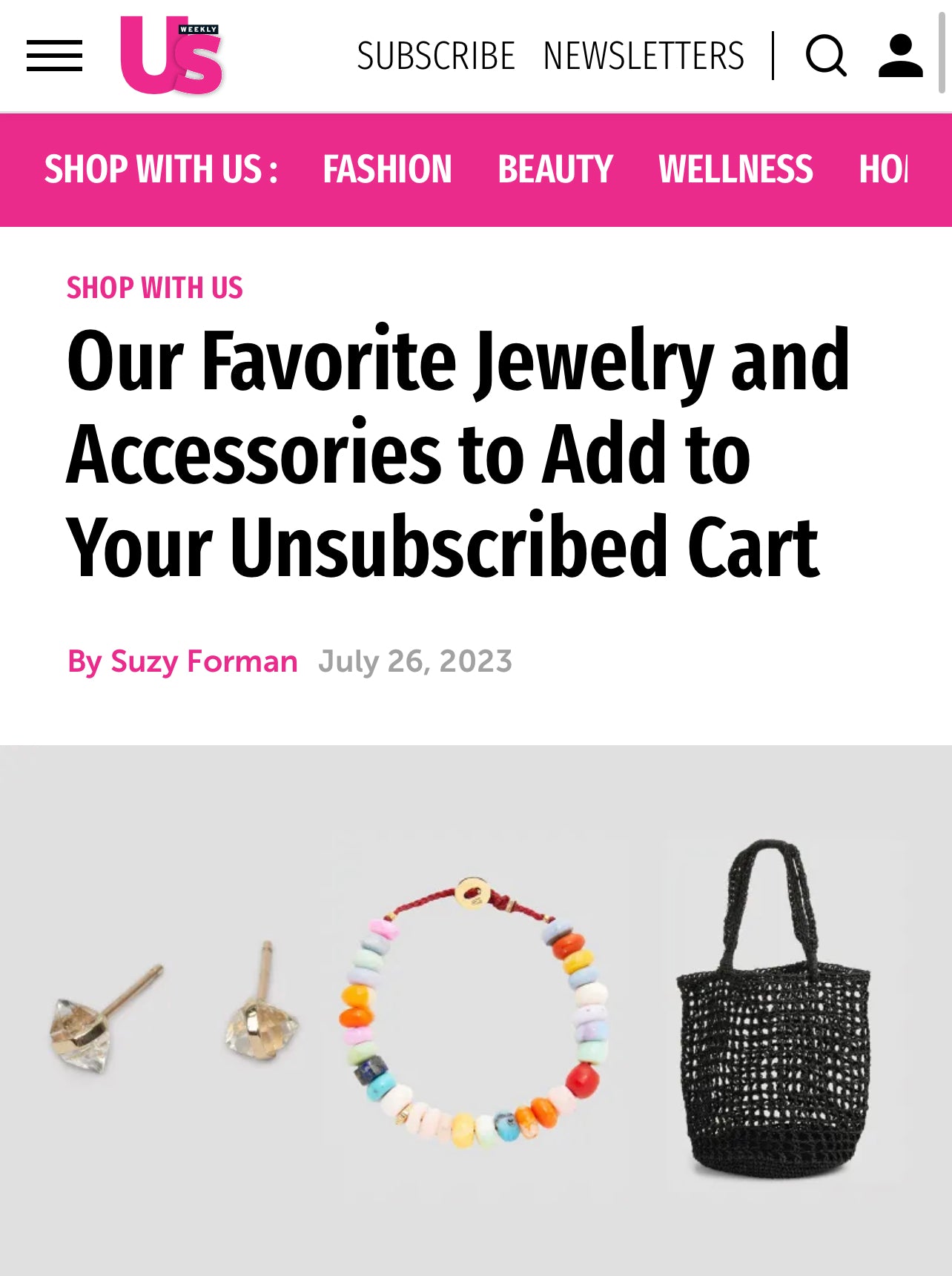Open the hamburger navigation menu
The image size is (952, 1276).
point(55,56)
